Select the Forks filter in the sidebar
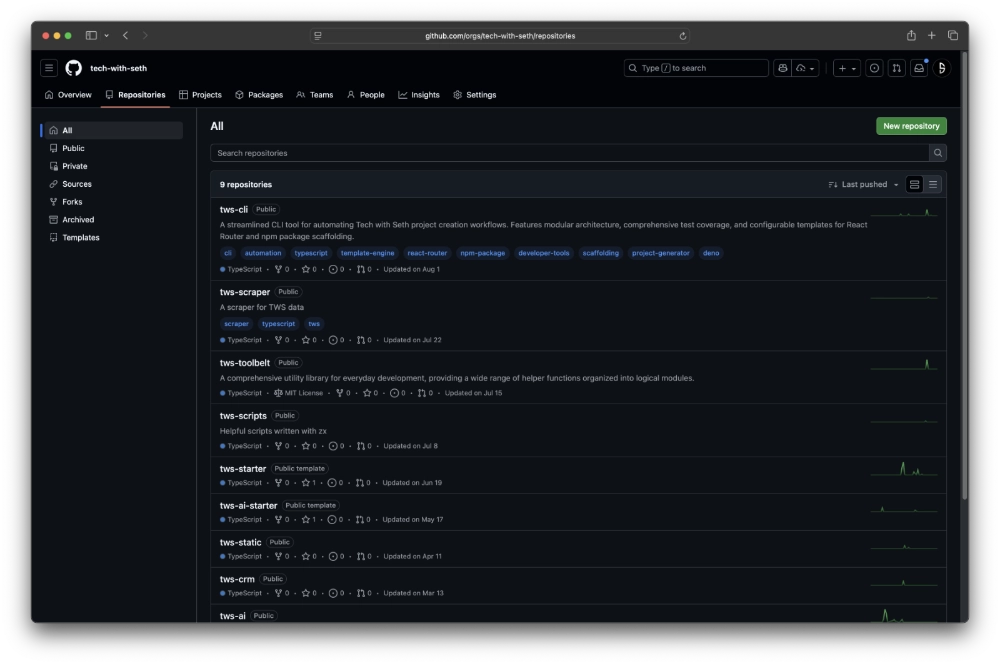1000x664 pixels. 73,201
